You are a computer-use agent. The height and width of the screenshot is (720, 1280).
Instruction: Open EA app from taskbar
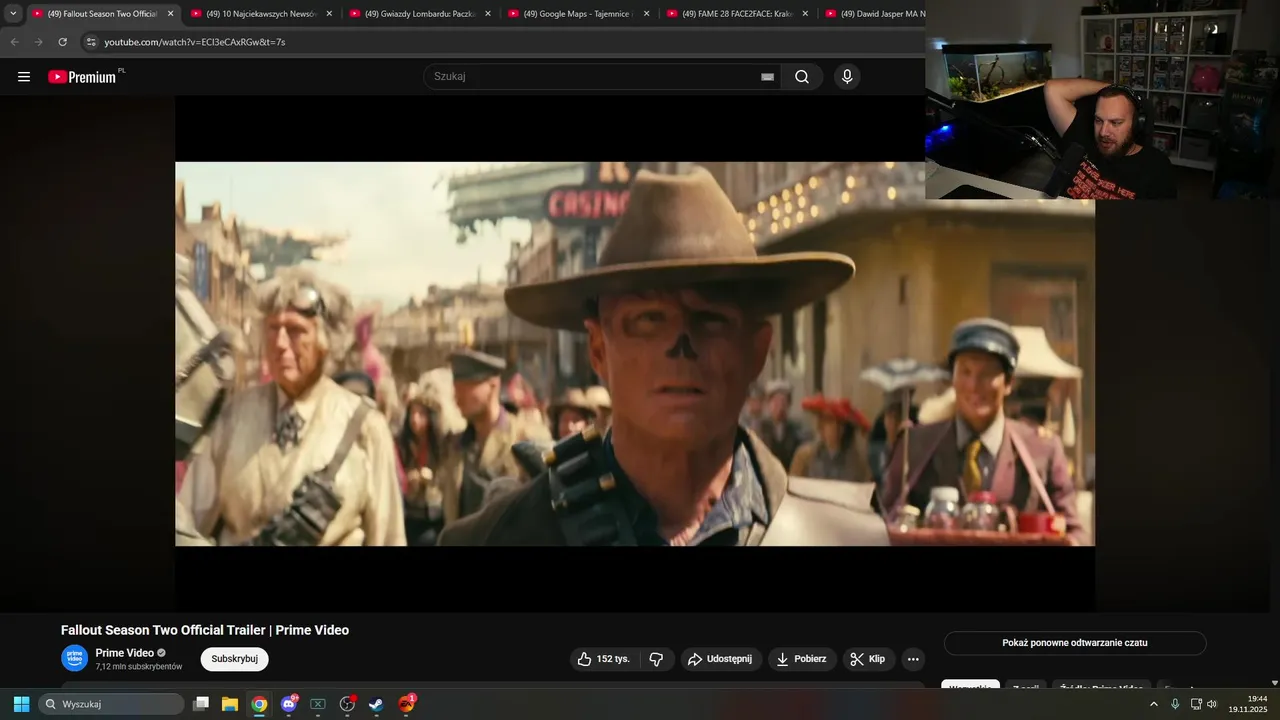pyautogui.click(x=406, y=704)
